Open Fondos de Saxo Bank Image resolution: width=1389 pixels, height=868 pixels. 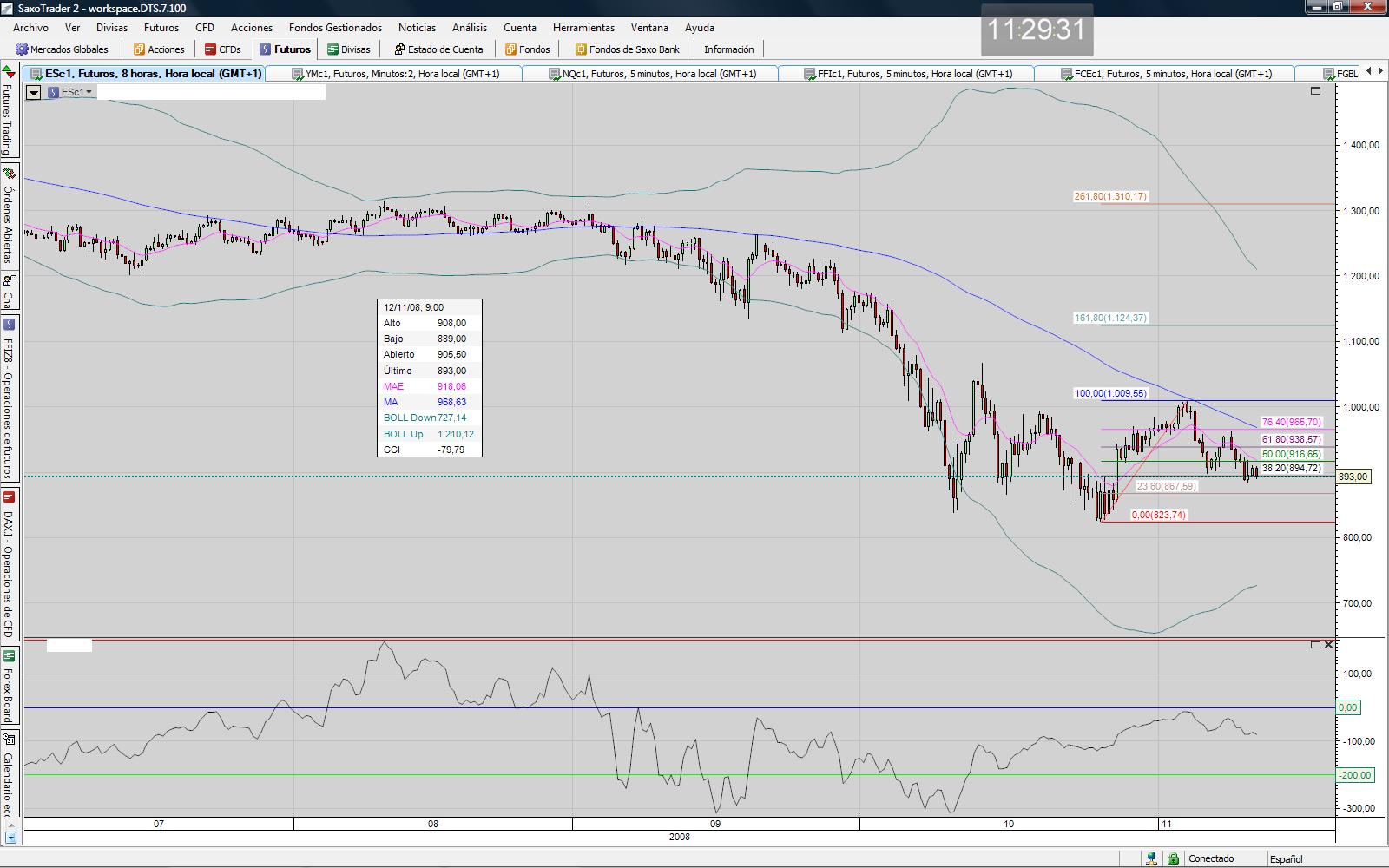pyautogui.click(x=627, y=49)
